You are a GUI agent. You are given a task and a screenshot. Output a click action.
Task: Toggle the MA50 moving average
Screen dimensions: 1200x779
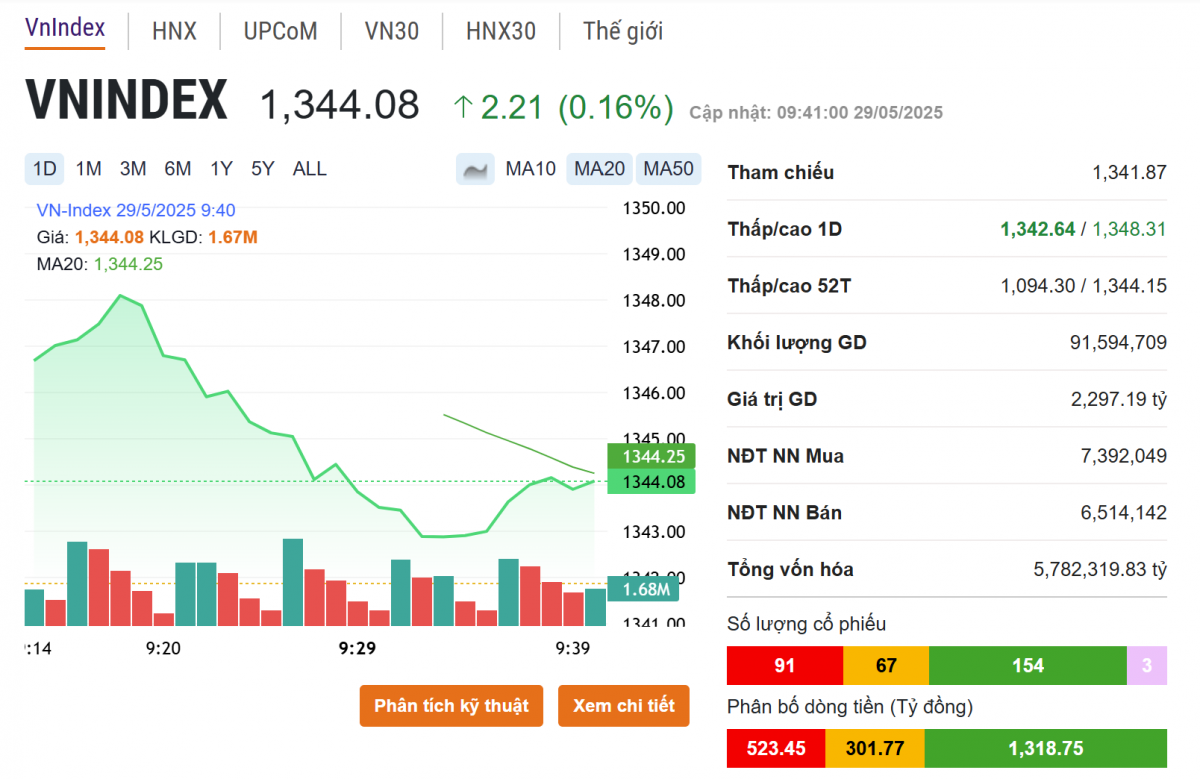(668, 169)
